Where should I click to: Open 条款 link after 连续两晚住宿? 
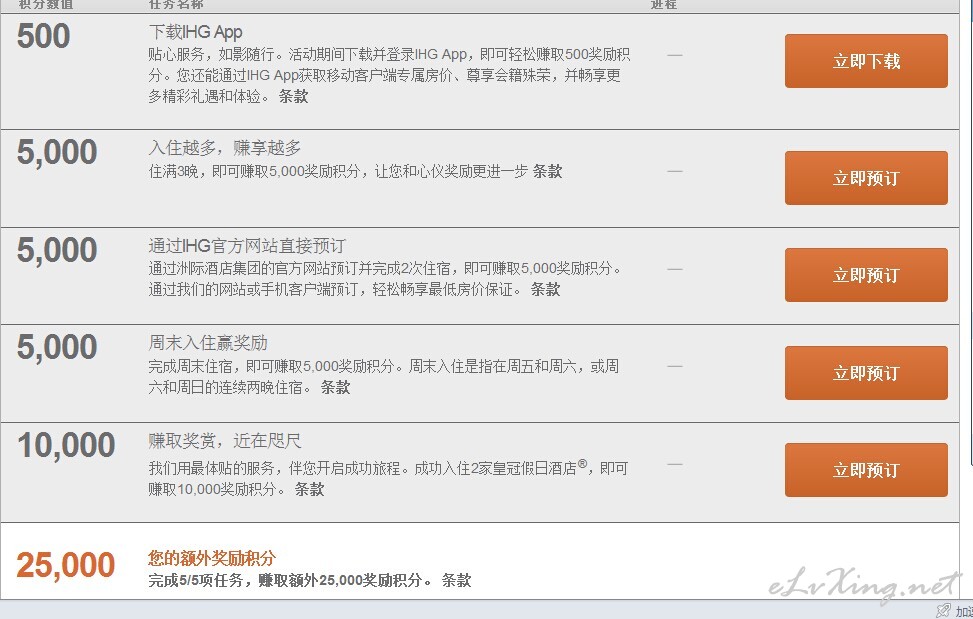(335, 387)
